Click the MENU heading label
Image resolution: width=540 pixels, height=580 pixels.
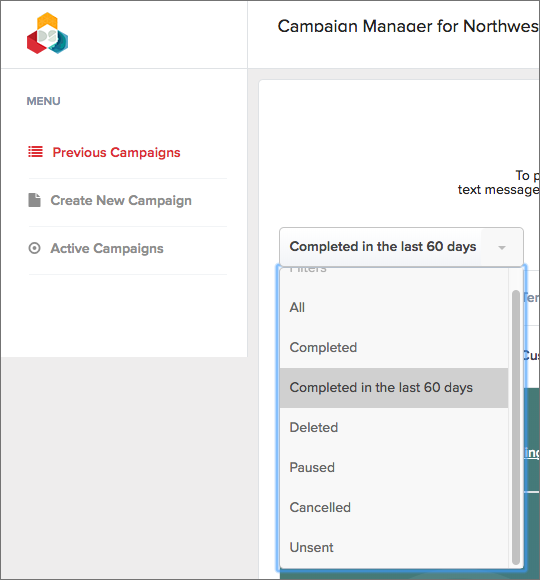click(x=43, y=101)
